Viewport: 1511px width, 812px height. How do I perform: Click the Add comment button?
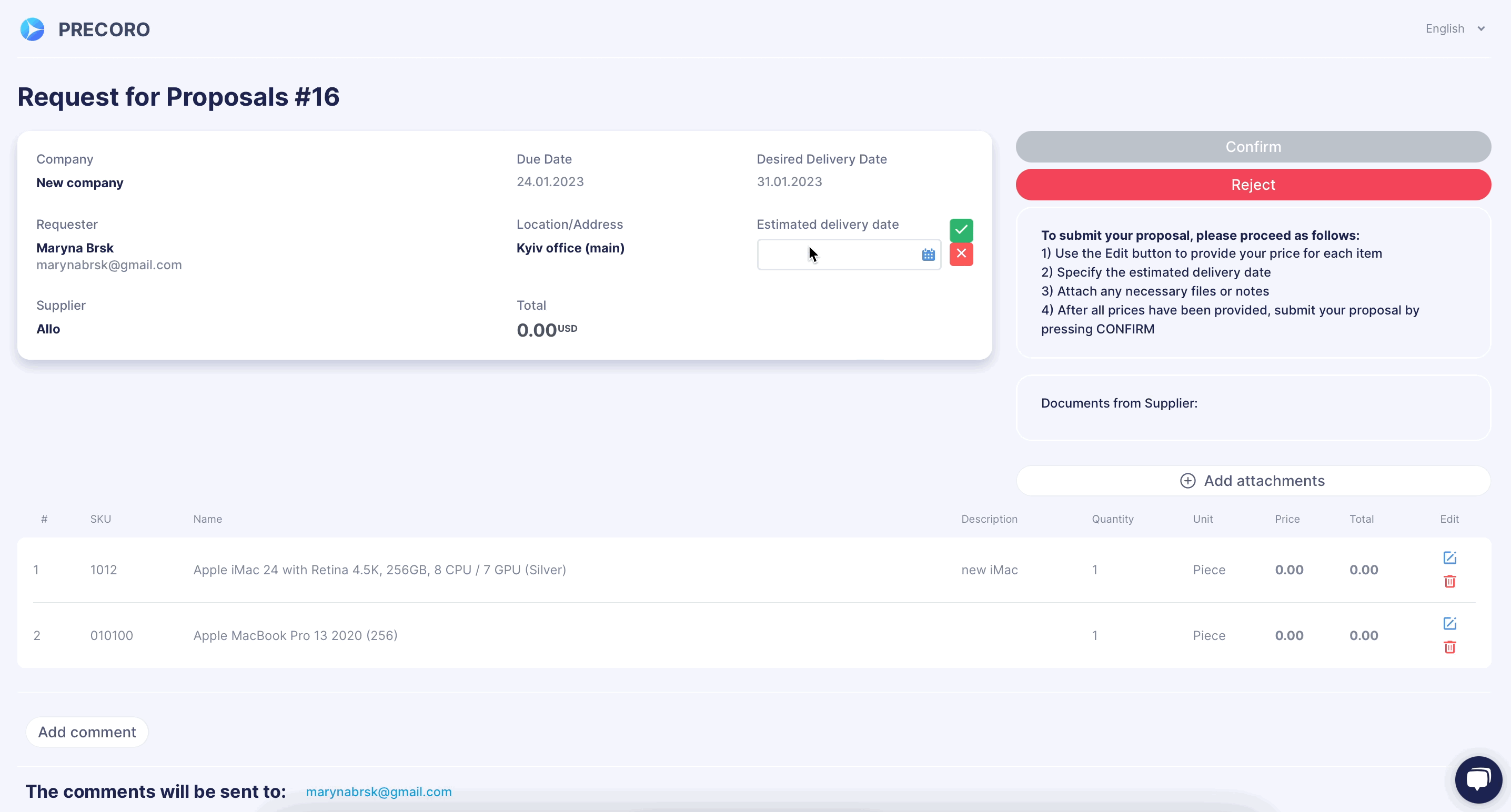coord(87,732)
